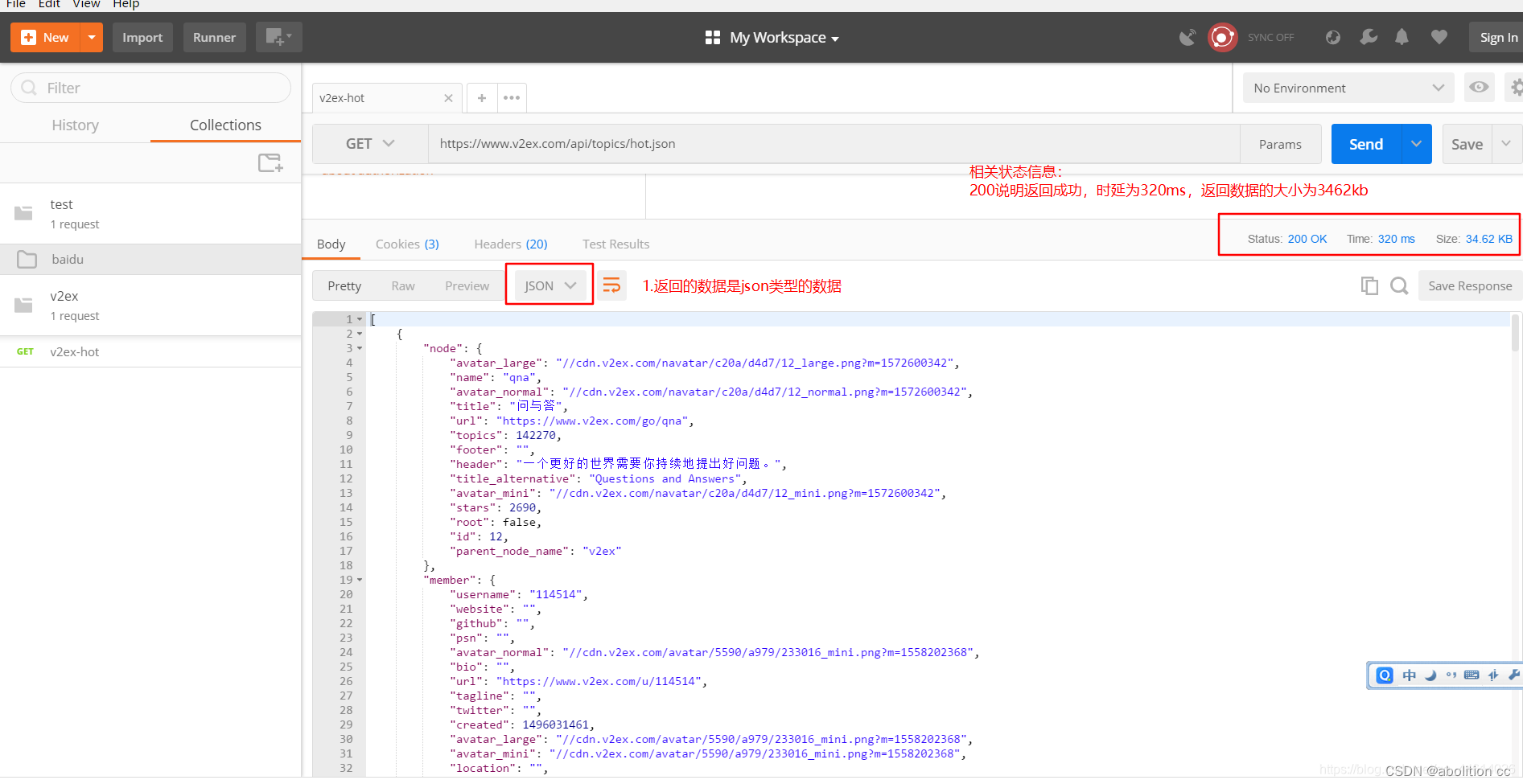Select the Preview view mode
The width and height of the screenshot is (1523, 784).
(x=467, y=285)
